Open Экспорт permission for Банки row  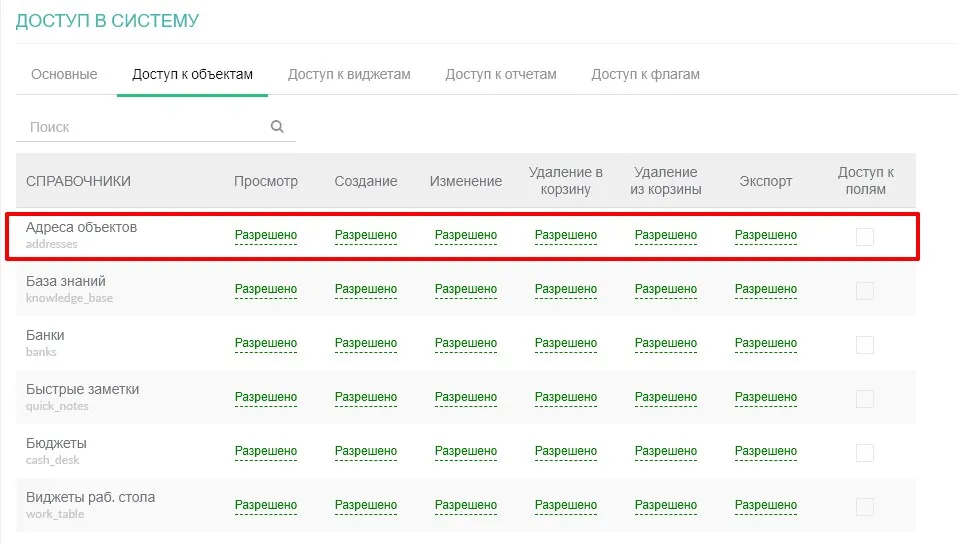pos(766,344)
